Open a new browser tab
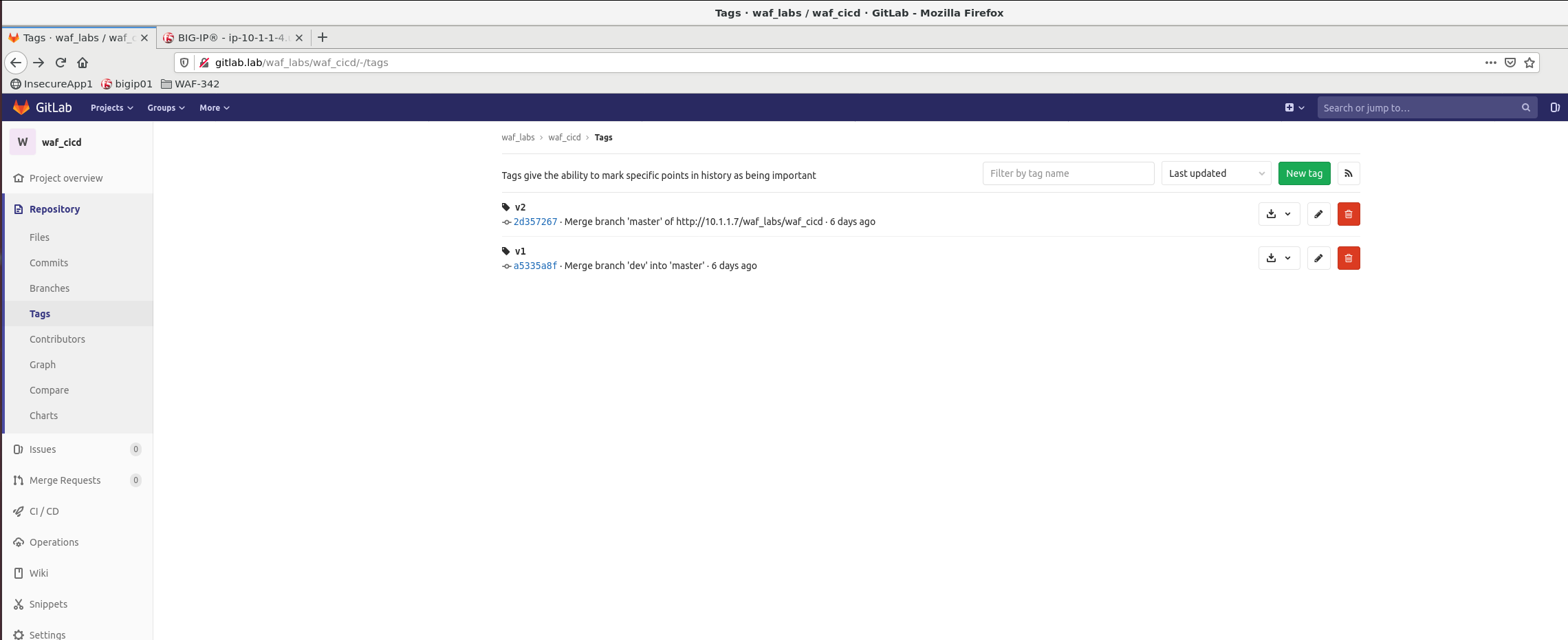The height and width of the screenshot is (640, 1568). coord(323,37)
